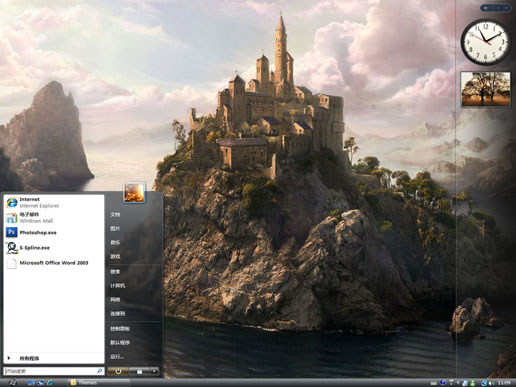Open Network (网络) in Start menu
This screenshot has width=516, height=387.
[115, 300]
